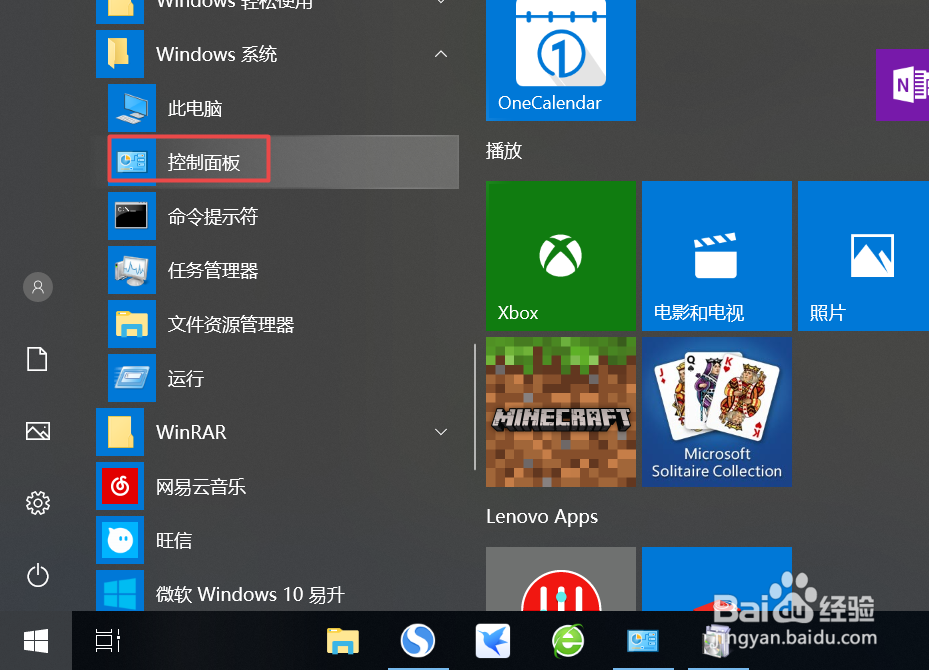Viewport: 929px width, 670px height.
Task: Click the Power button icon
Action: click(38, 575)
